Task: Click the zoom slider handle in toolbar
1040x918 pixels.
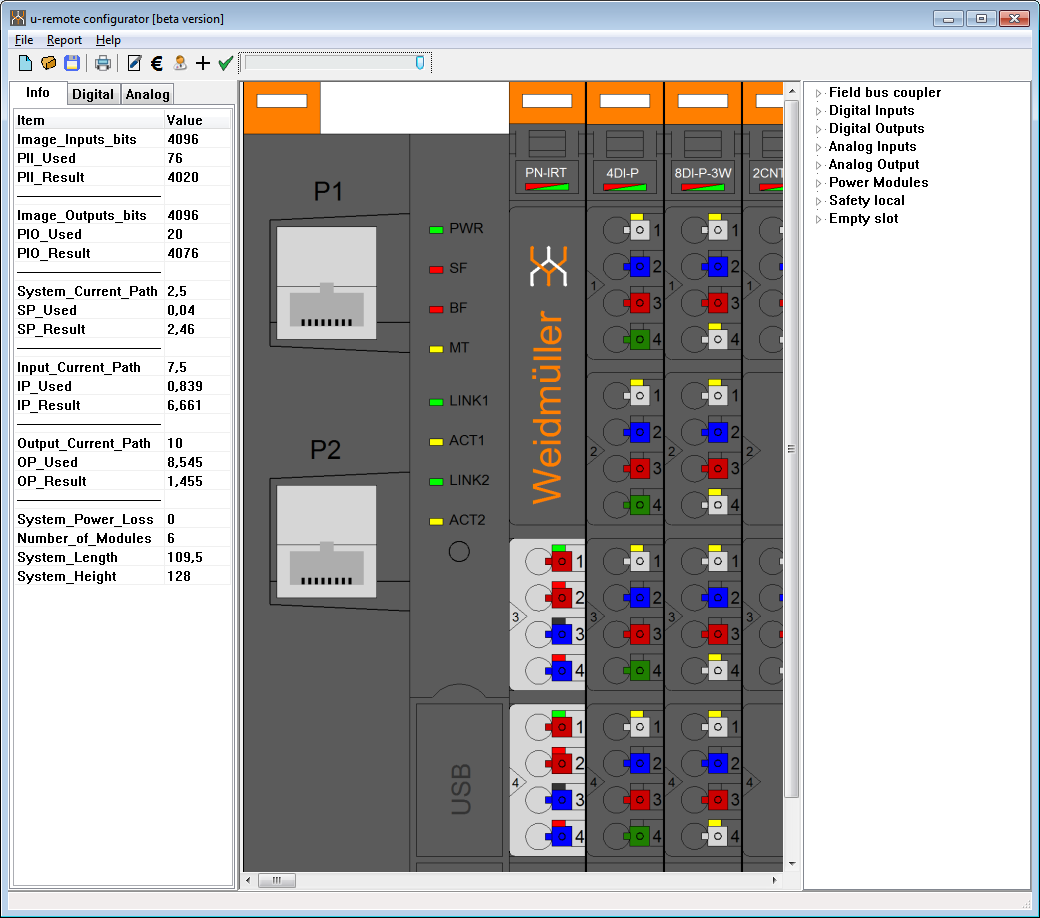Action: 420,63
